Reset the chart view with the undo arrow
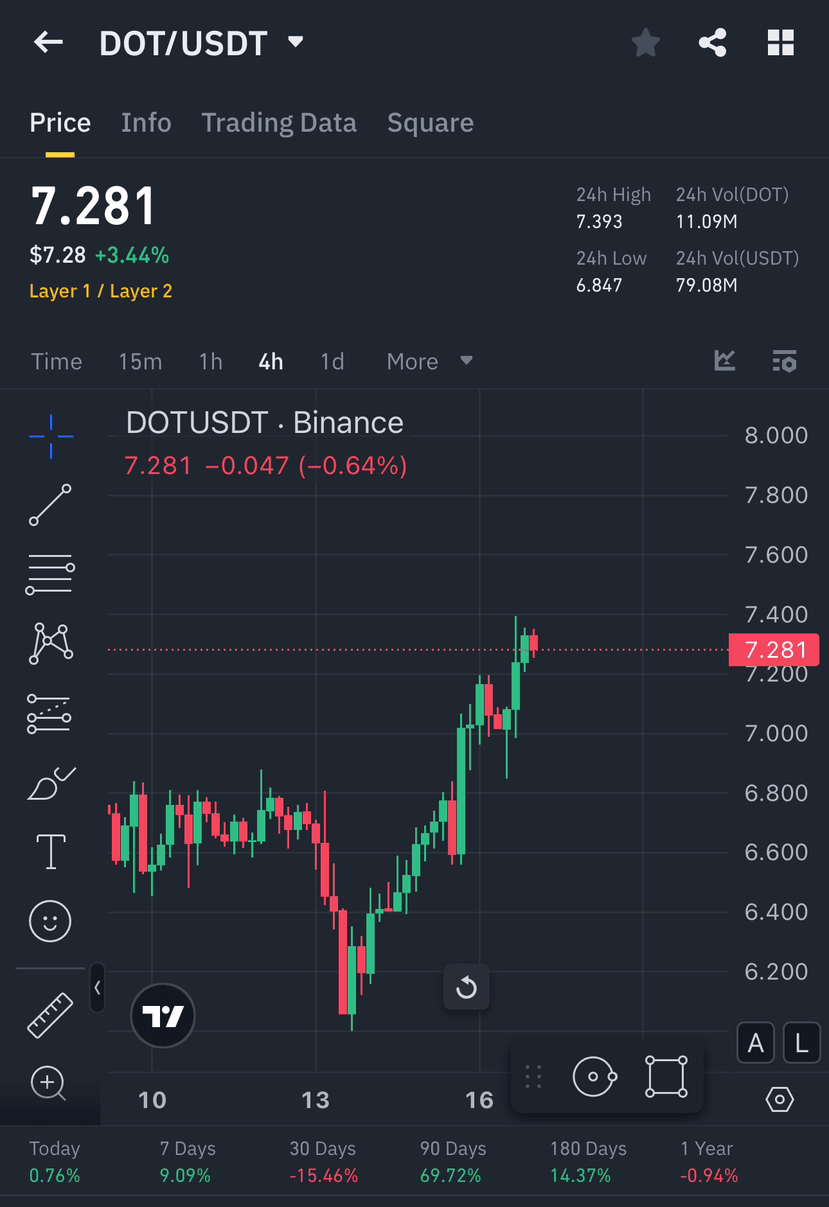Image resolution: width=829 pixels, height=1207 pixels. click(x=467, y=988)
